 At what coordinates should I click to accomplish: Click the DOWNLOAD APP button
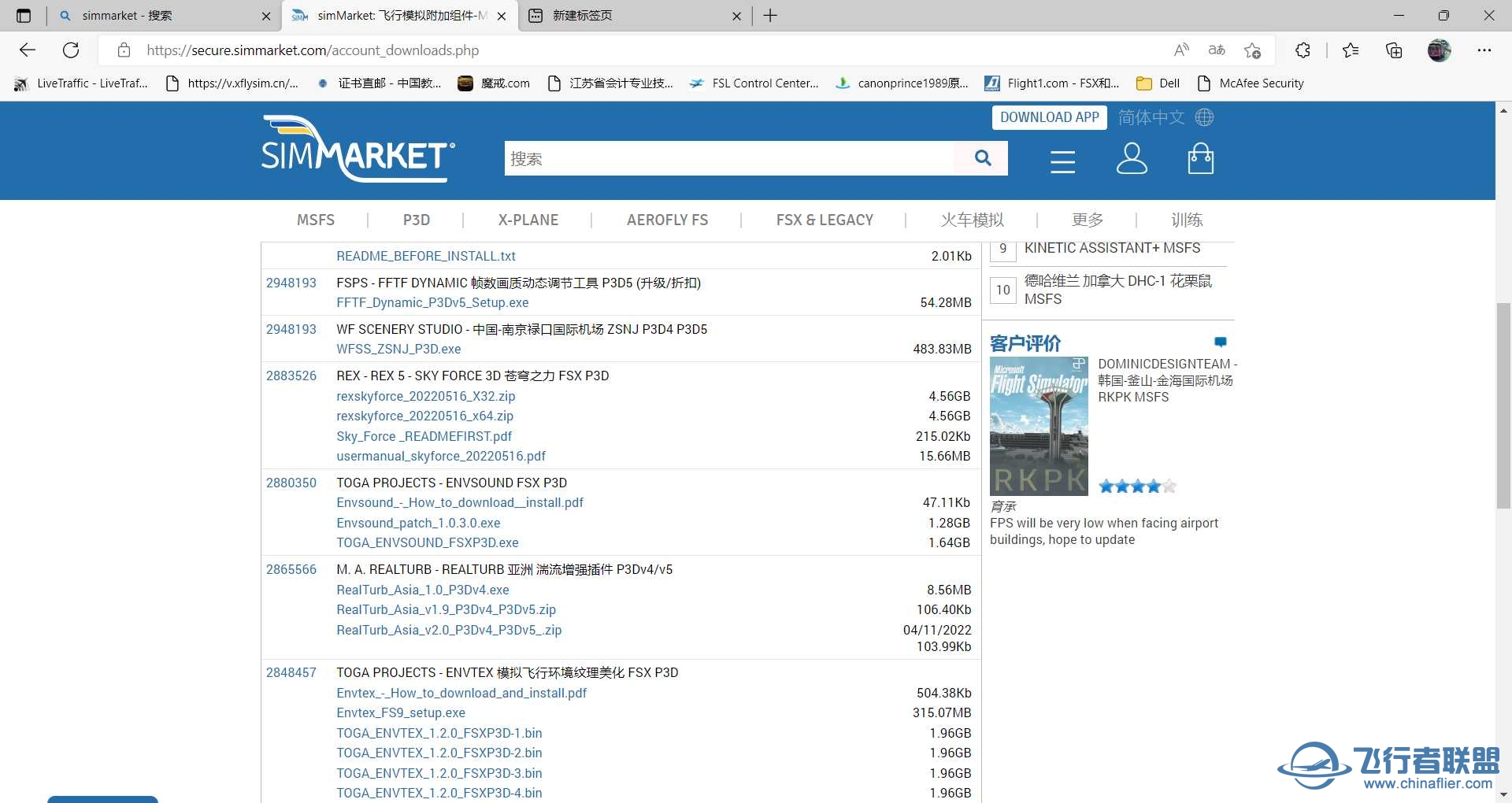pyautogui.click(x=1050, y=117)
